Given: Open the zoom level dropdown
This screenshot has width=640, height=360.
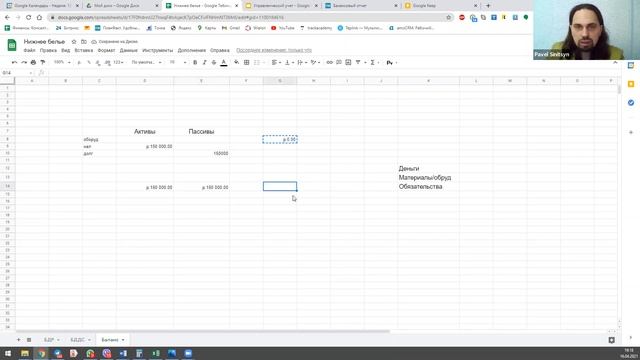Looking at the screenshot, I should click(62, 62).
